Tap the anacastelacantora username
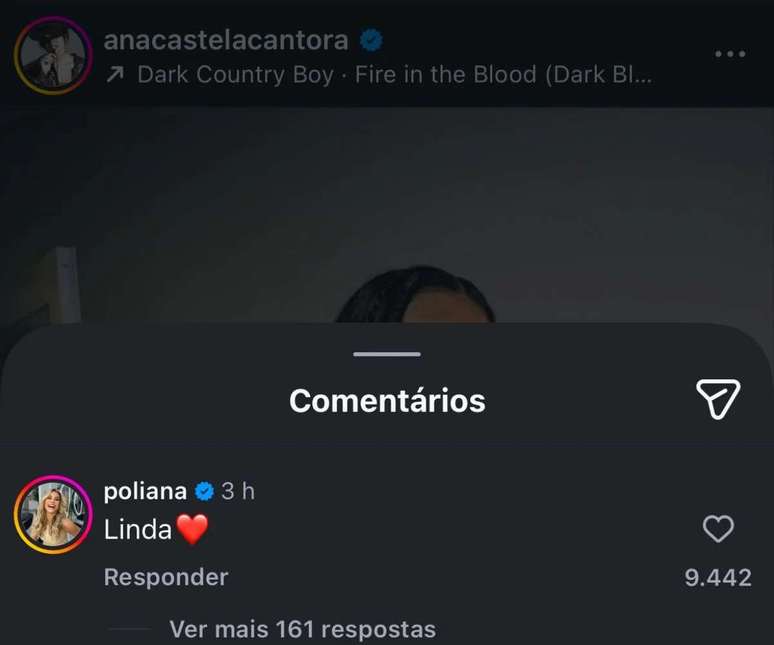The width and height of the screenshot is (774, 645). 226,40
